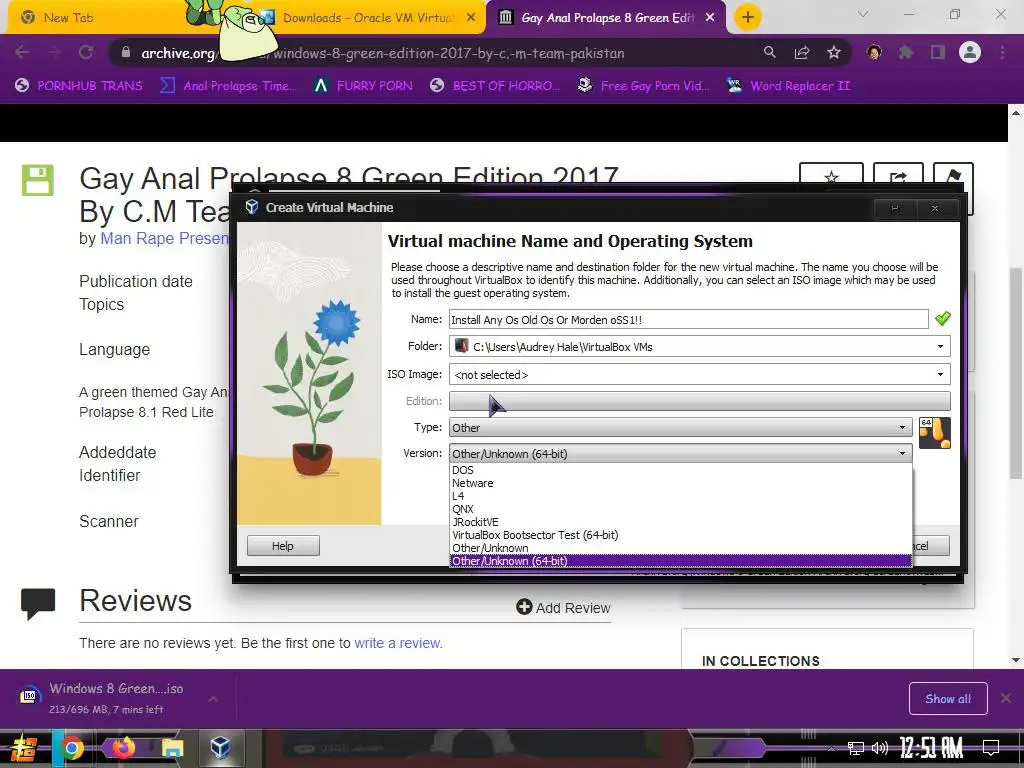Open the notifications icon in system tray
Screen dimensions: 1024x768
[x=991, y=748]
